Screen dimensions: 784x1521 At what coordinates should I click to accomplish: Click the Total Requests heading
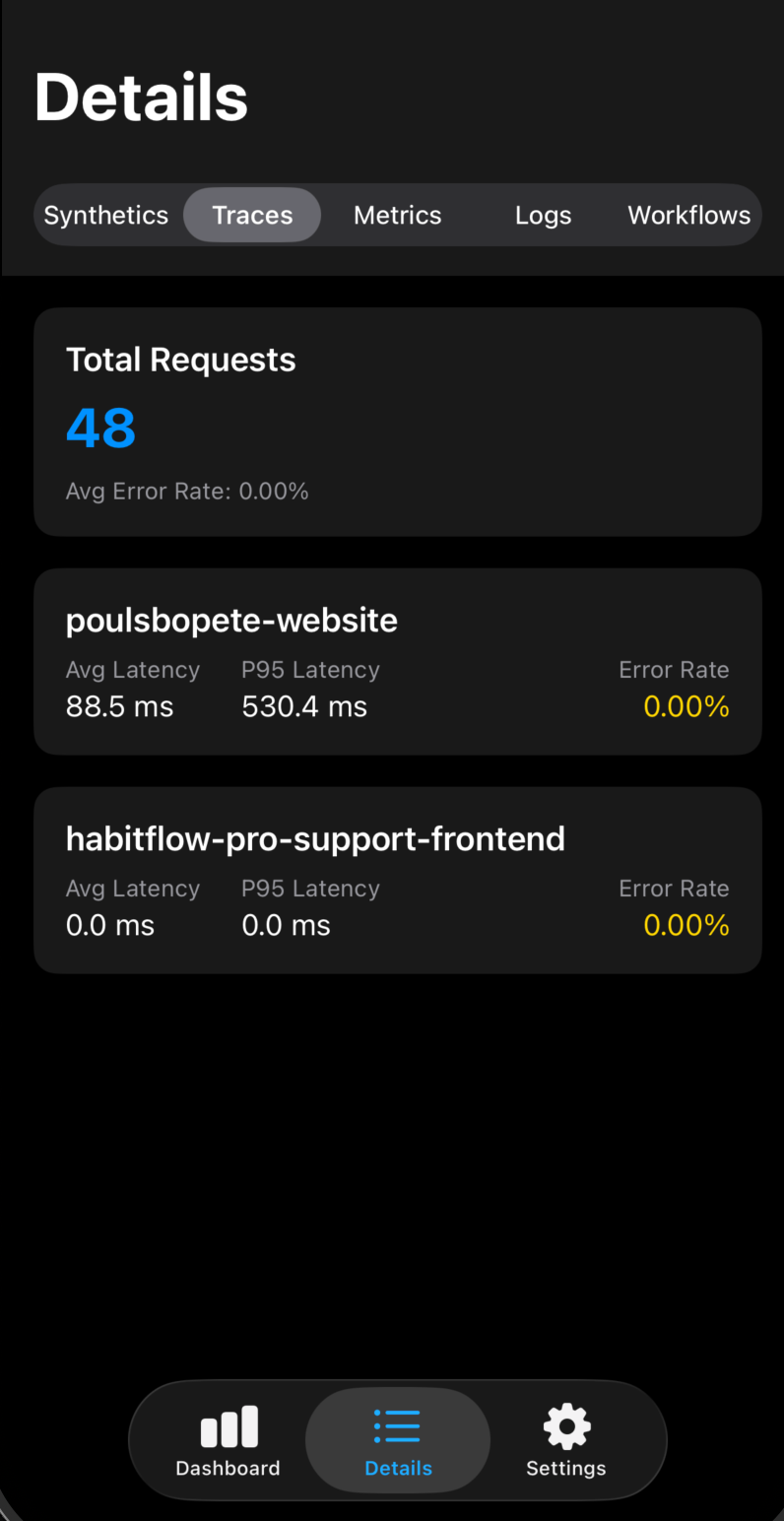[x=180, y=360]
